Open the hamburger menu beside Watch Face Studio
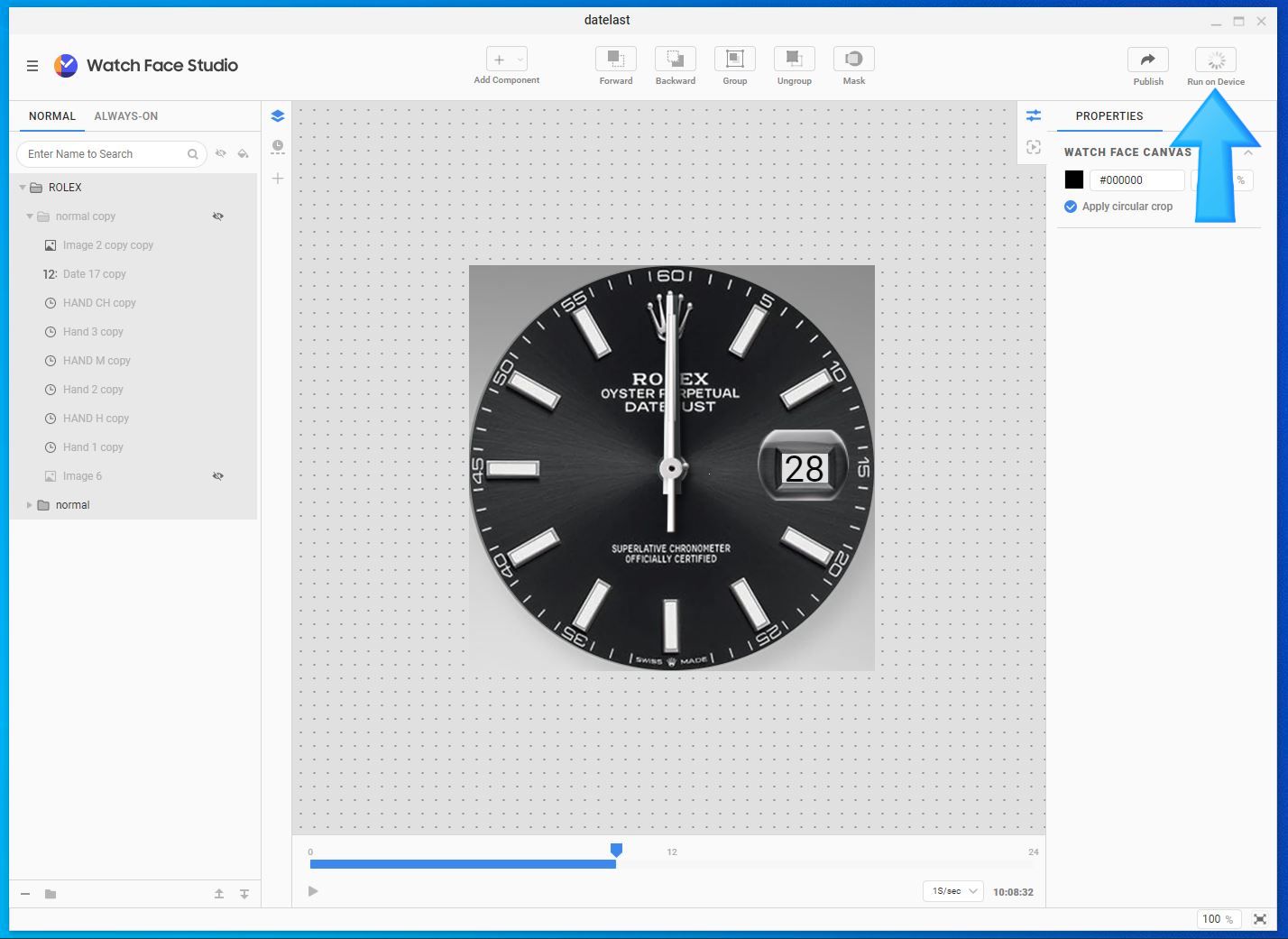The image size is (1288, 939). pyautogui.click(x=32, y=66)
